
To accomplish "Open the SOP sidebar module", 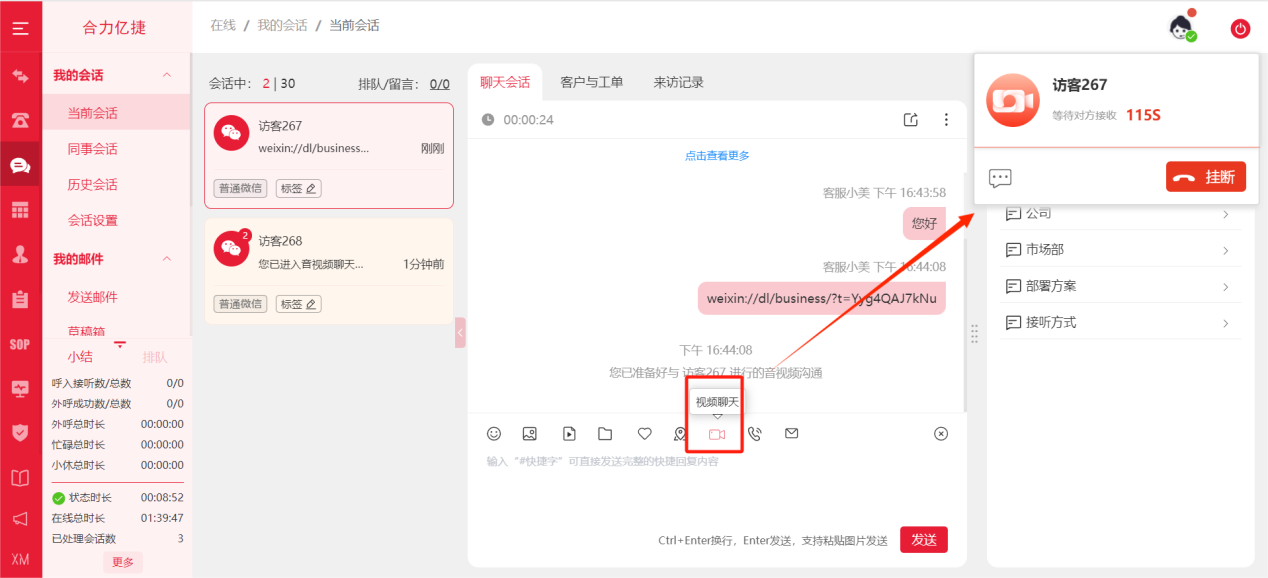I will [20, 344].
